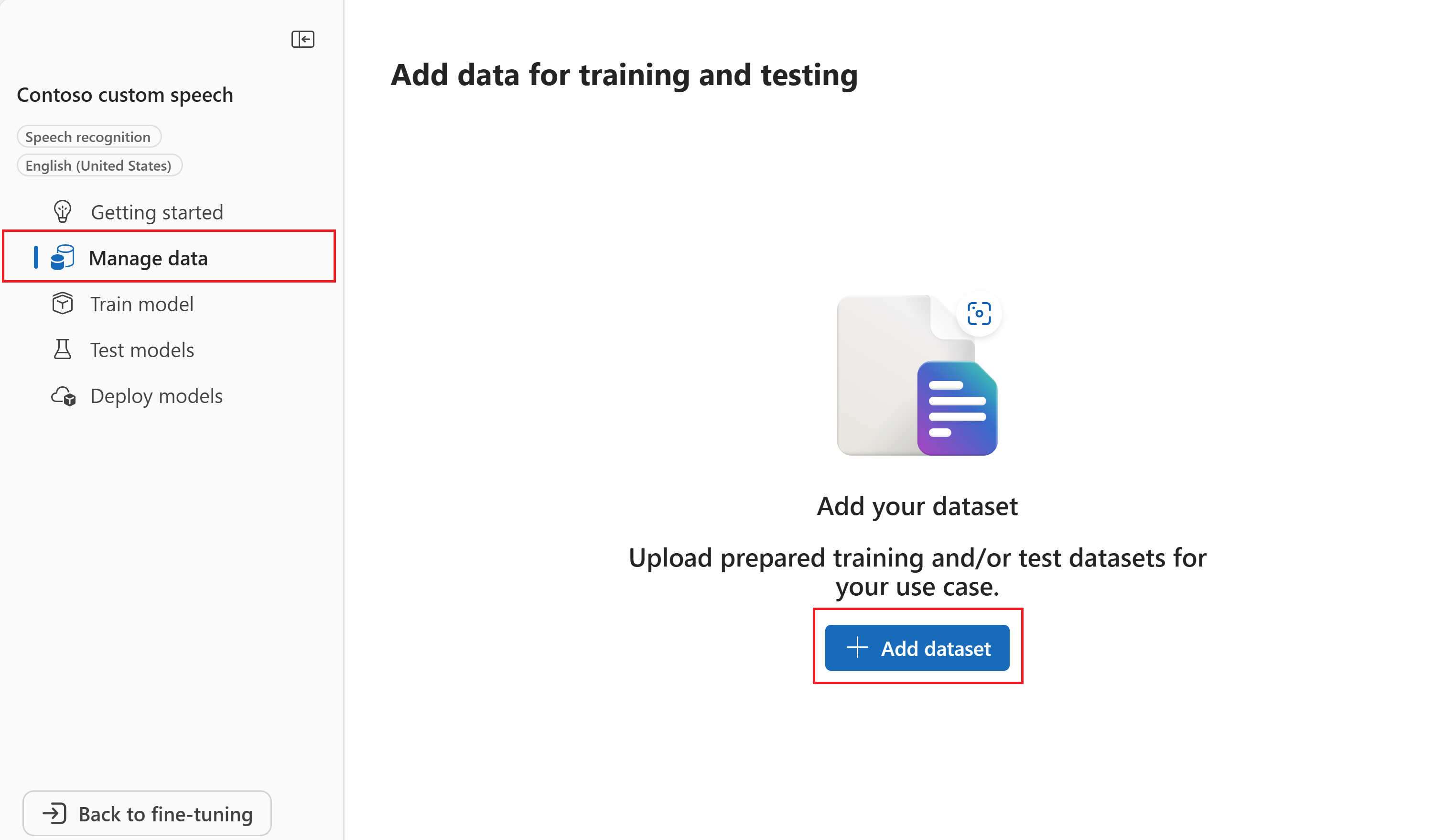Click the English (United States) language tag
This screenshot has height=840, width=1456.
click(98, 165)
